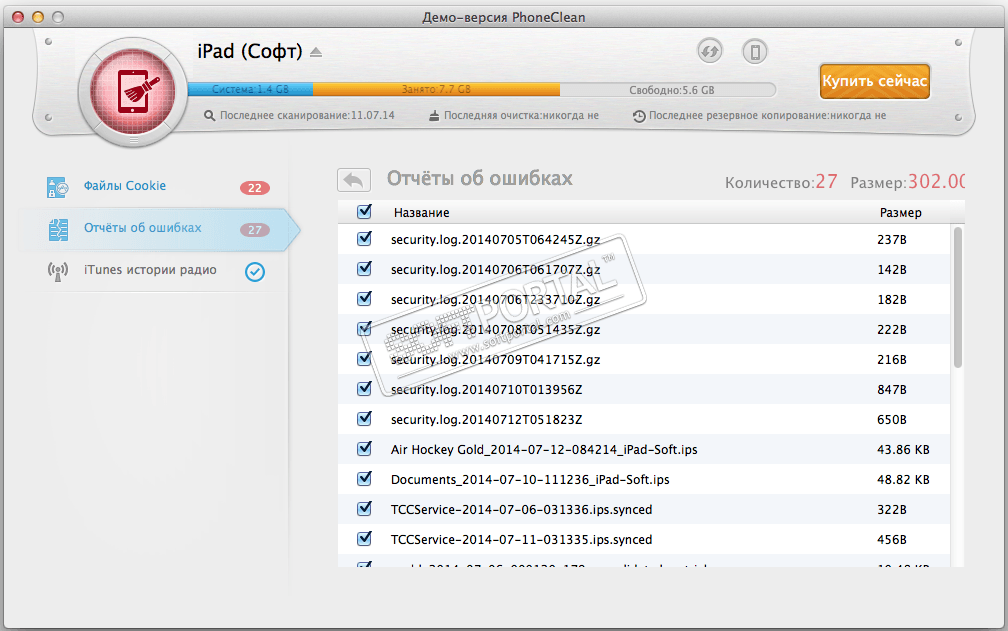
Task: Uncheck security.log.20140706T233710Z.gz
Action: pos(364,298)
